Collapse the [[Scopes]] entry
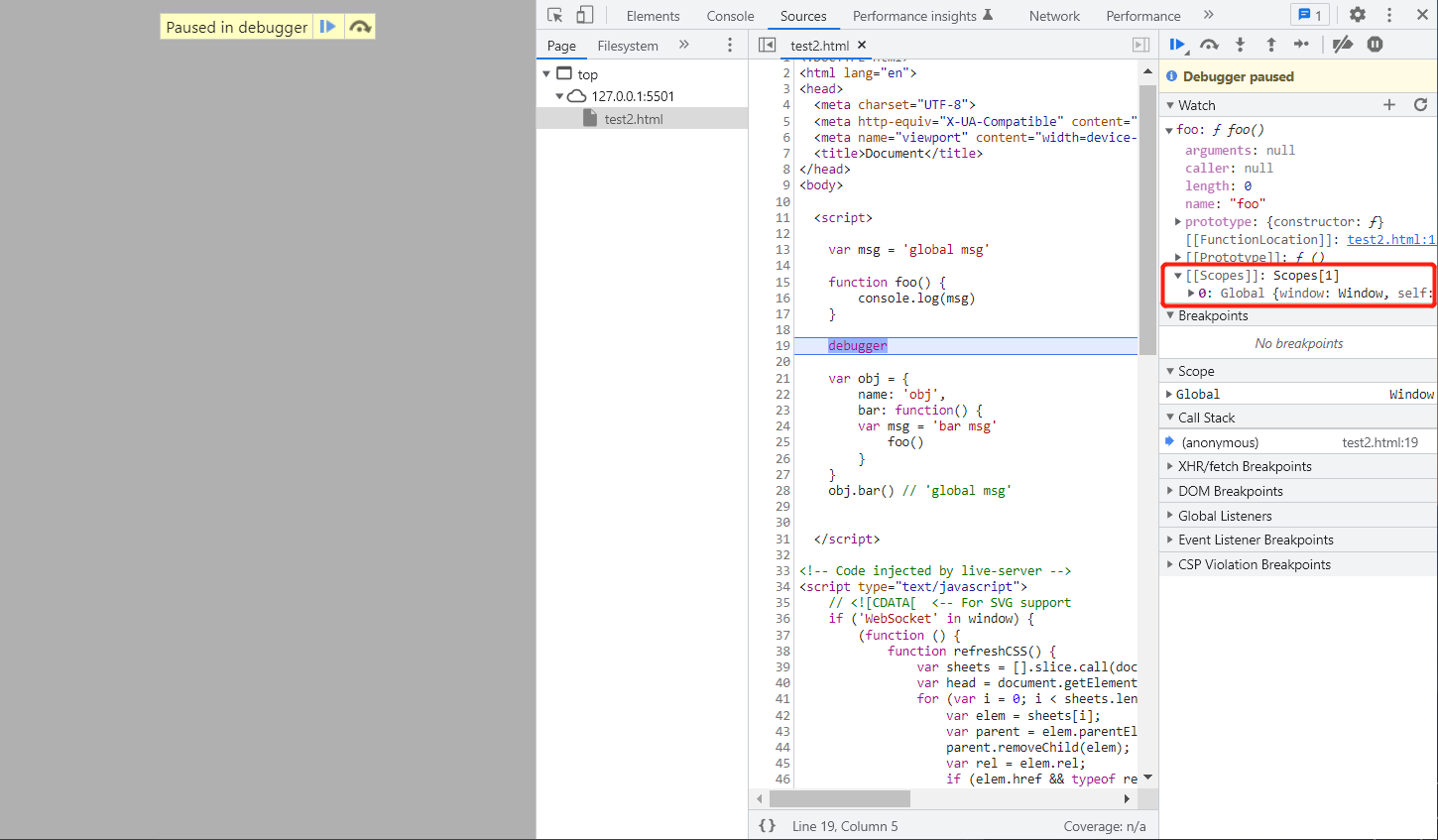Image resolution: width=1438 pixels, height=840 pixels. (x=1178, y=276)
